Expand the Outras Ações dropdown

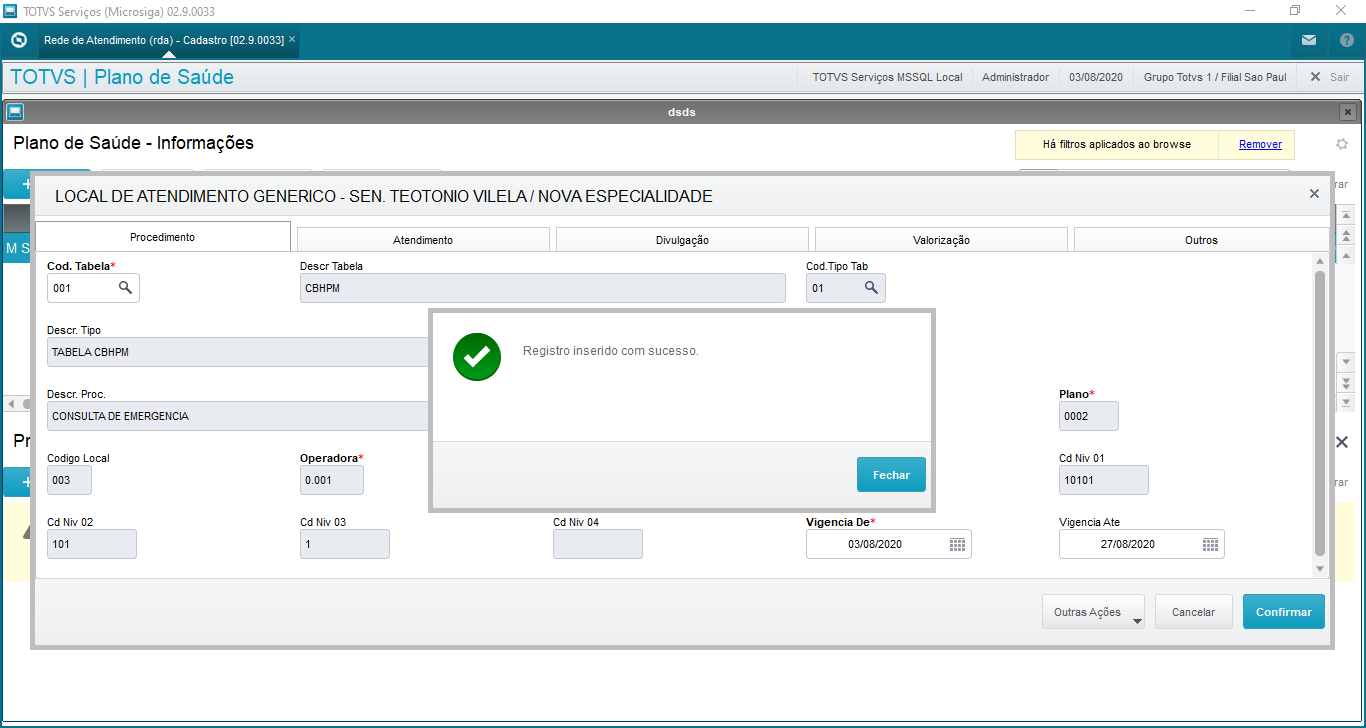tap(1094, 612)
